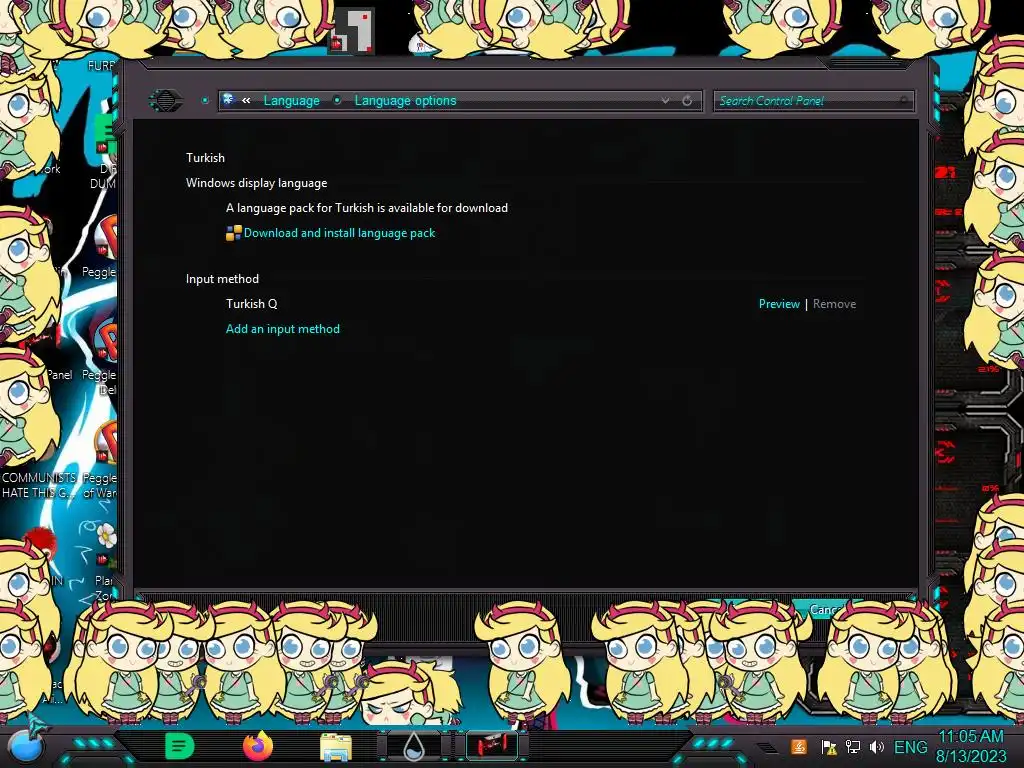The image size is (1024, 768).
Task: Open Firefox from the taskbar
Action: pos(257,746)
